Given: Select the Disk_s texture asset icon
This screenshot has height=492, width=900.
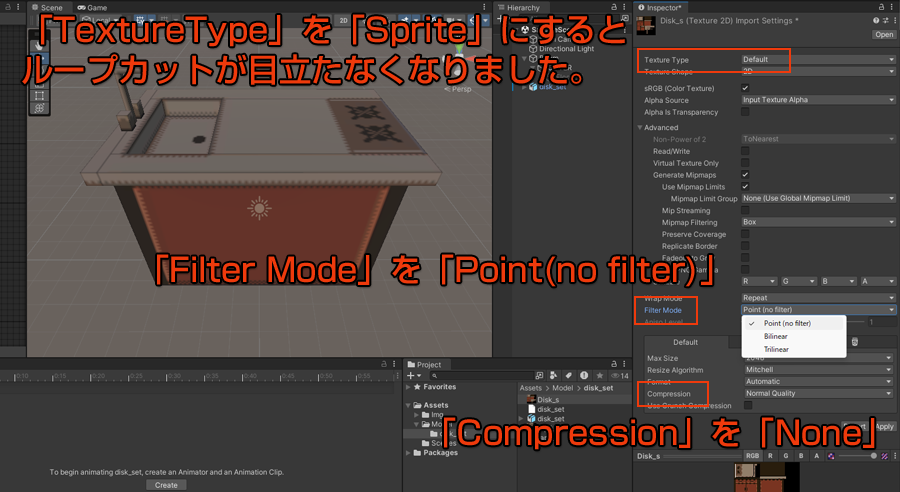Looking at the screenshot, I should (x=531, y=399).
